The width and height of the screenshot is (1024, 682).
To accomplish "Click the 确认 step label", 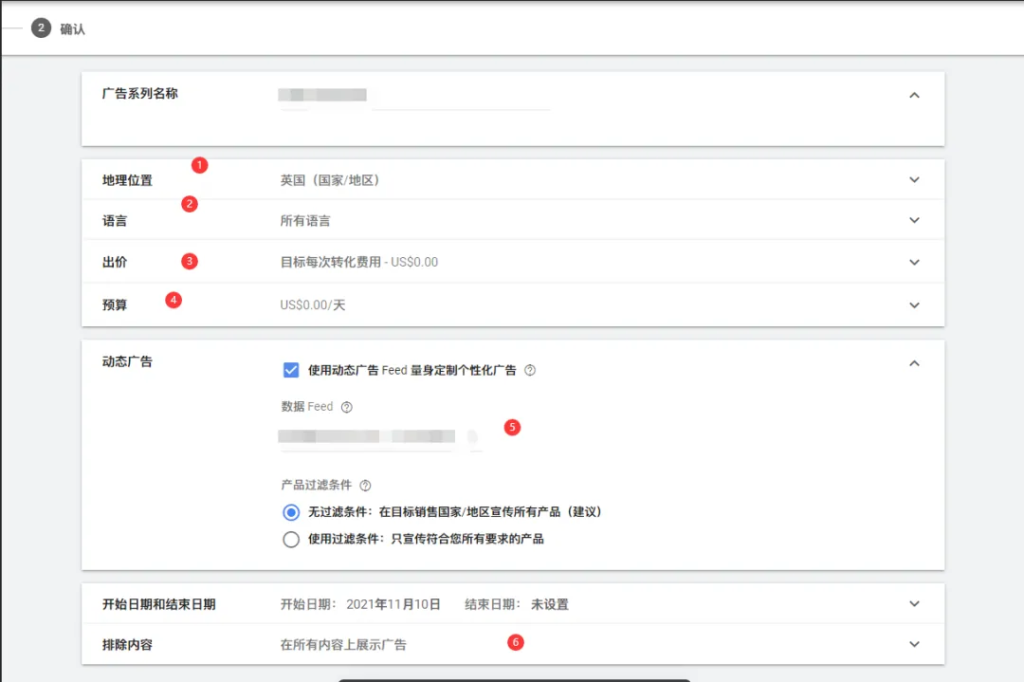I will click(72, 29).
